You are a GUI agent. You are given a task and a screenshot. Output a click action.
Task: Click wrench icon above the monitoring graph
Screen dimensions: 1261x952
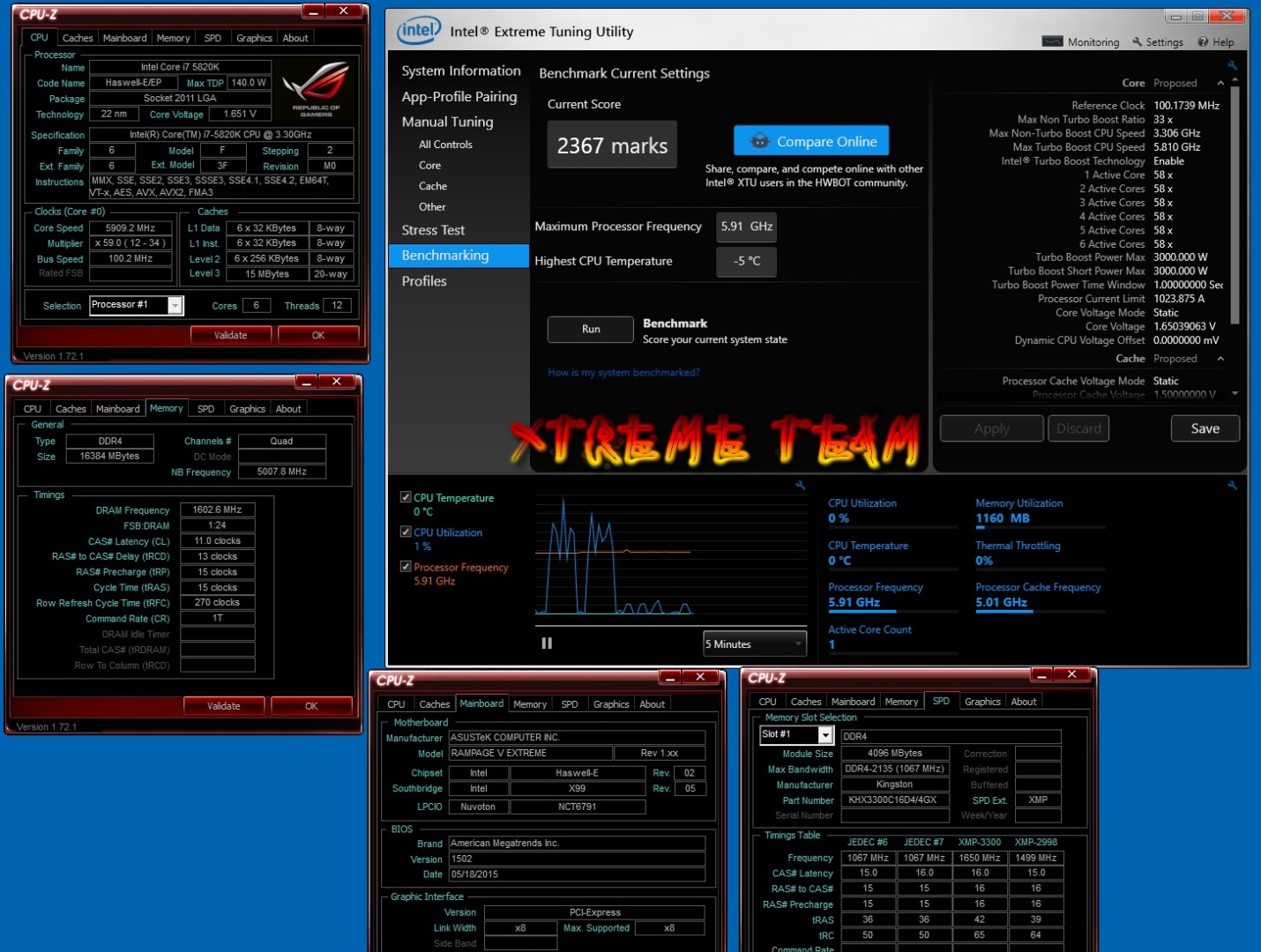coord(800,485)
